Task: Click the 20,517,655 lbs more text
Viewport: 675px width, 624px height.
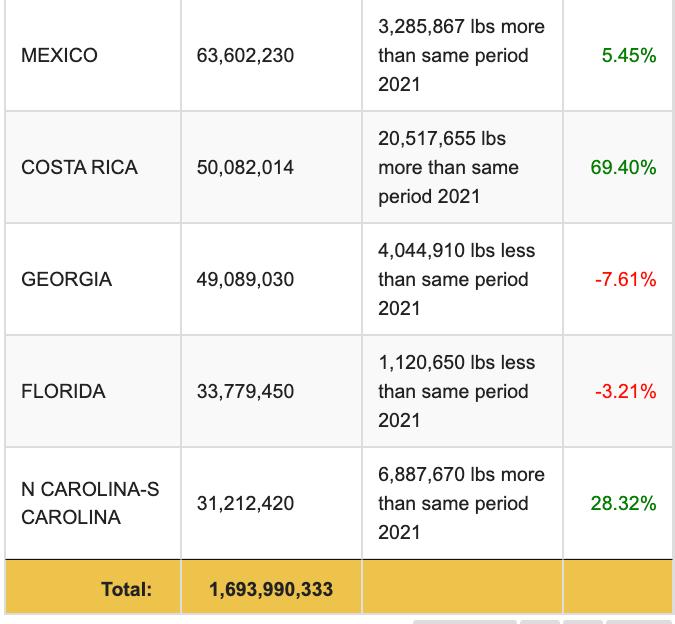Action: [x=442, y=139]
